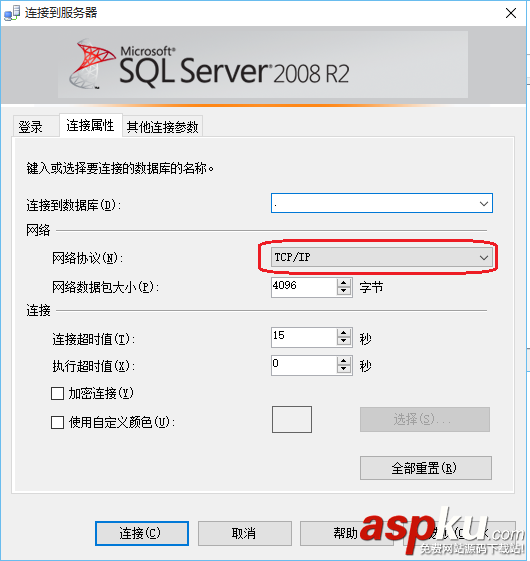Decrease the 连接超时值 with the down arrow
The width and height of the screenshot is (530, 561).
344,341
